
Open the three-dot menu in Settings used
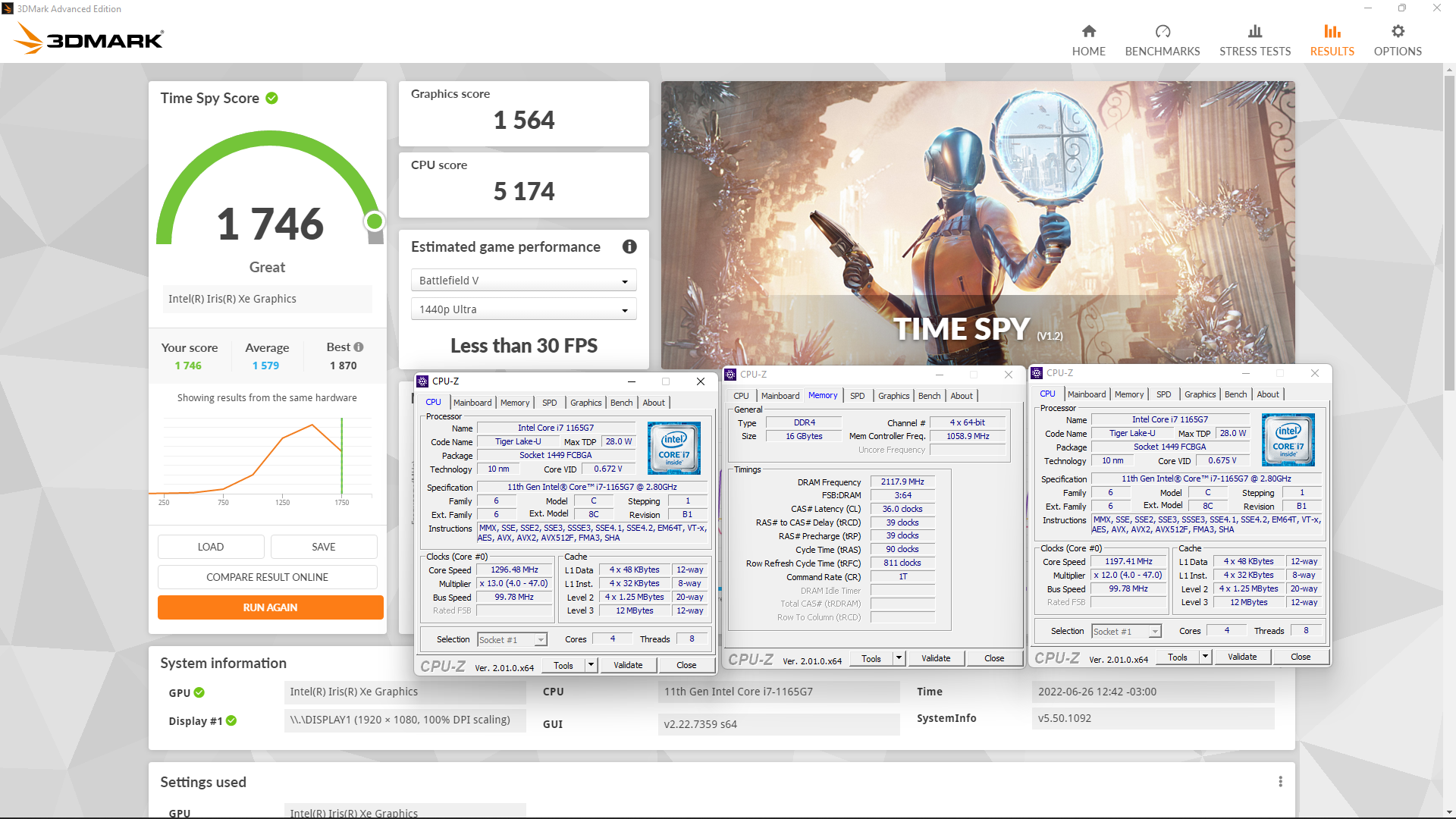1280,782
